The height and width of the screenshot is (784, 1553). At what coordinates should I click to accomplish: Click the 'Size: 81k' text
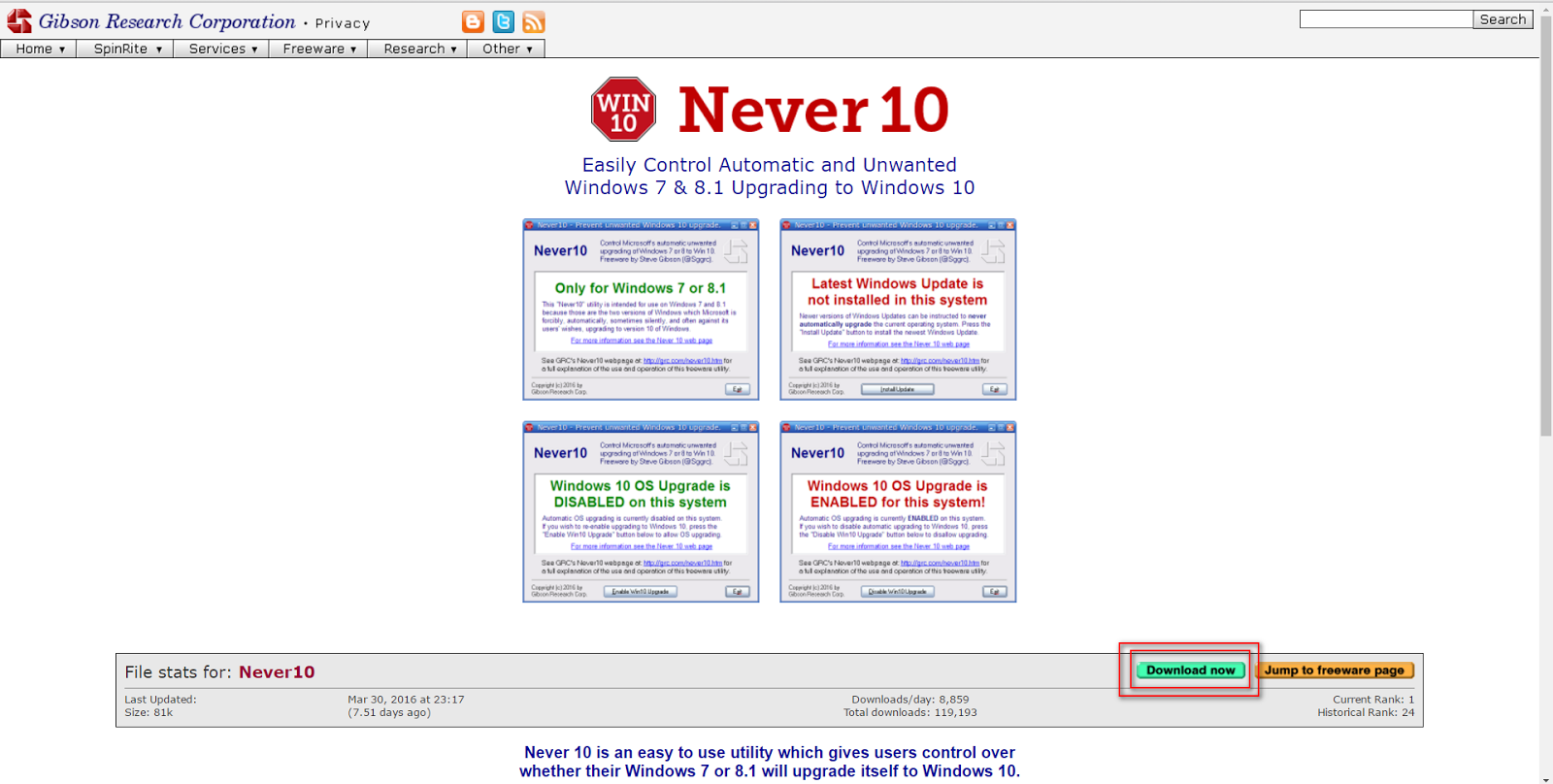(x=149, y=712)
